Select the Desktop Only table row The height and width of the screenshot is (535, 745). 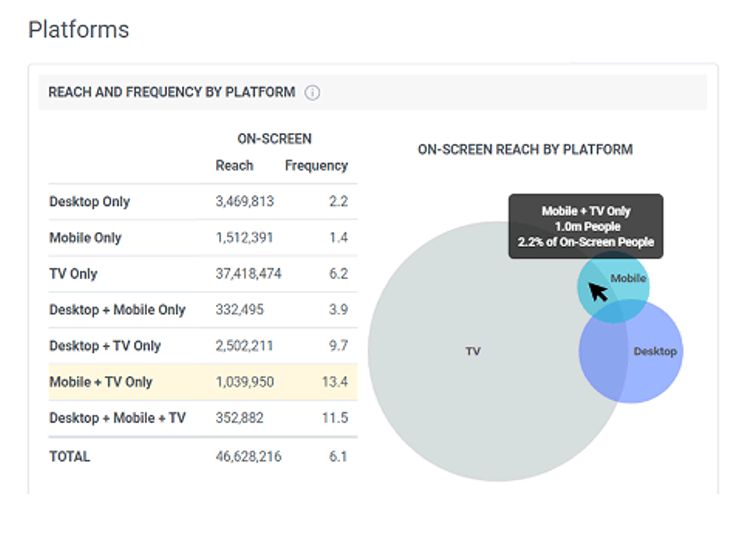(200, 201)
